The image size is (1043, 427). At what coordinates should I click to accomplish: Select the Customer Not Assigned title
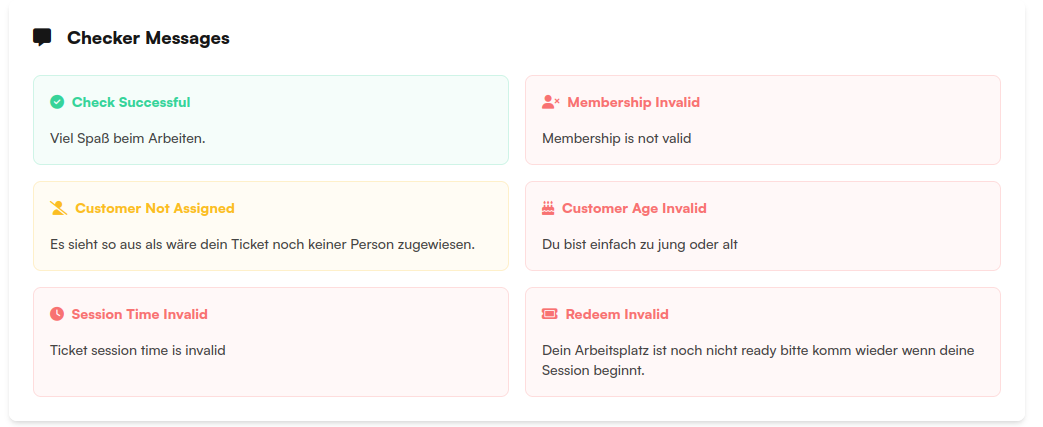tap(155, 208)
